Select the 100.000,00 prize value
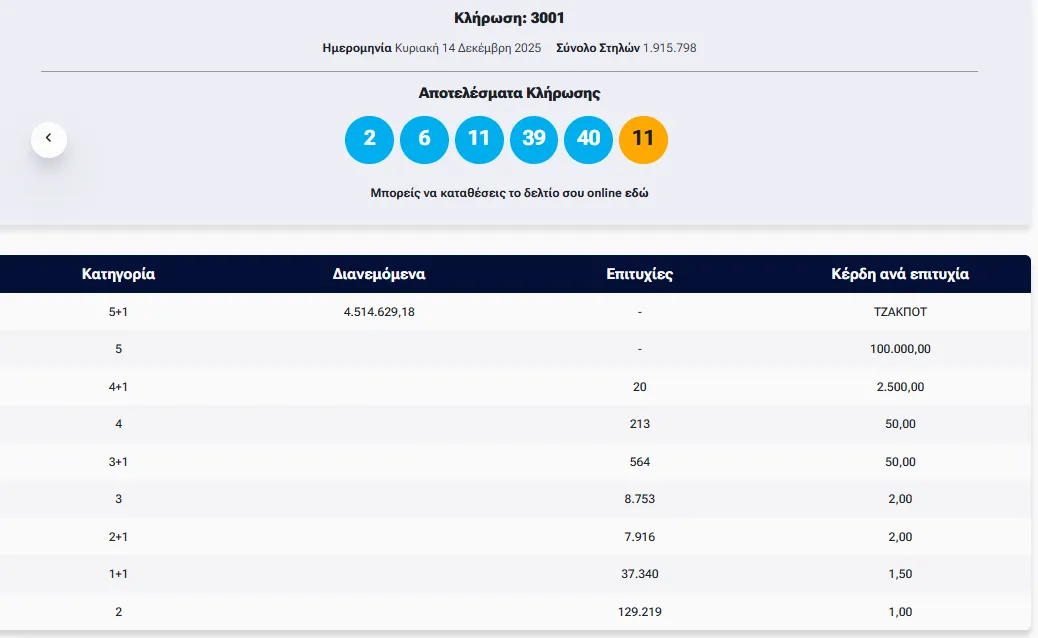The height and width of the screenshot is (638, 1038). point(900,349)
